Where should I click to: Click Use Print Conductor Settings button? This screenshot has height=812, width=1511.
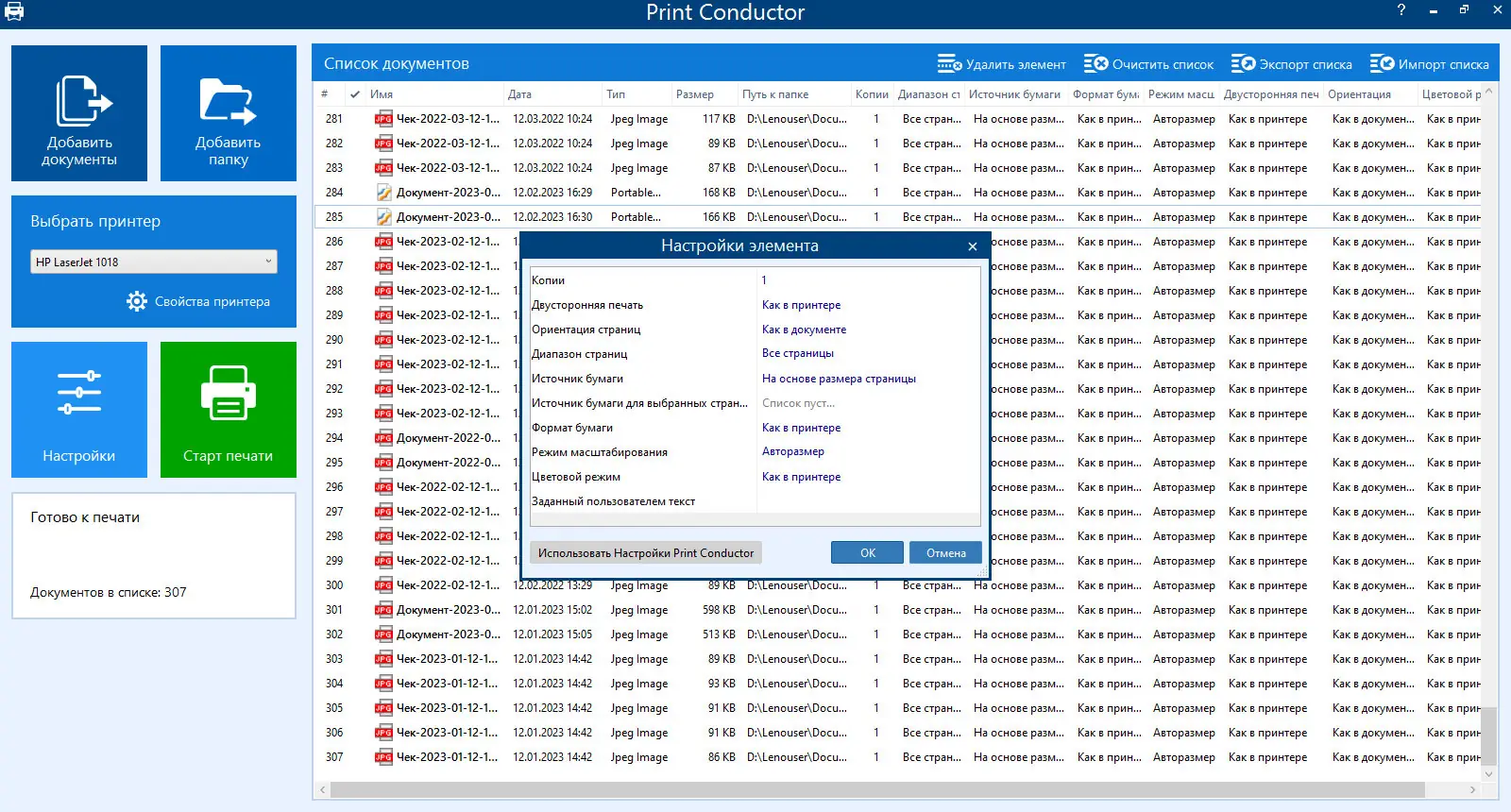[x=645, y=553]
